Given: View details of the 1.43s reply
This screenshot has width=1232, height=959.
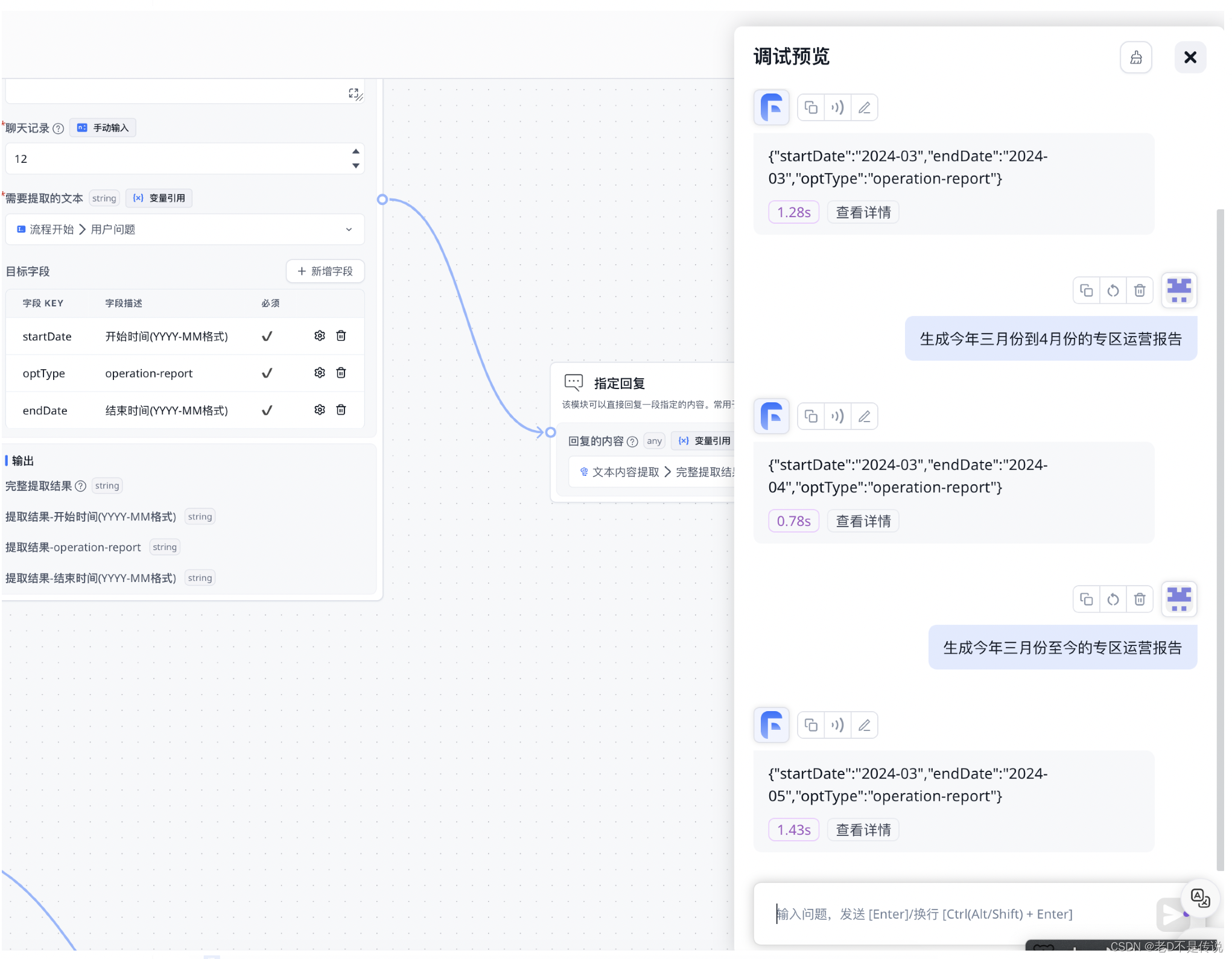Looking at the screenshot, I should pyautogui.click(x=863, y=830).
